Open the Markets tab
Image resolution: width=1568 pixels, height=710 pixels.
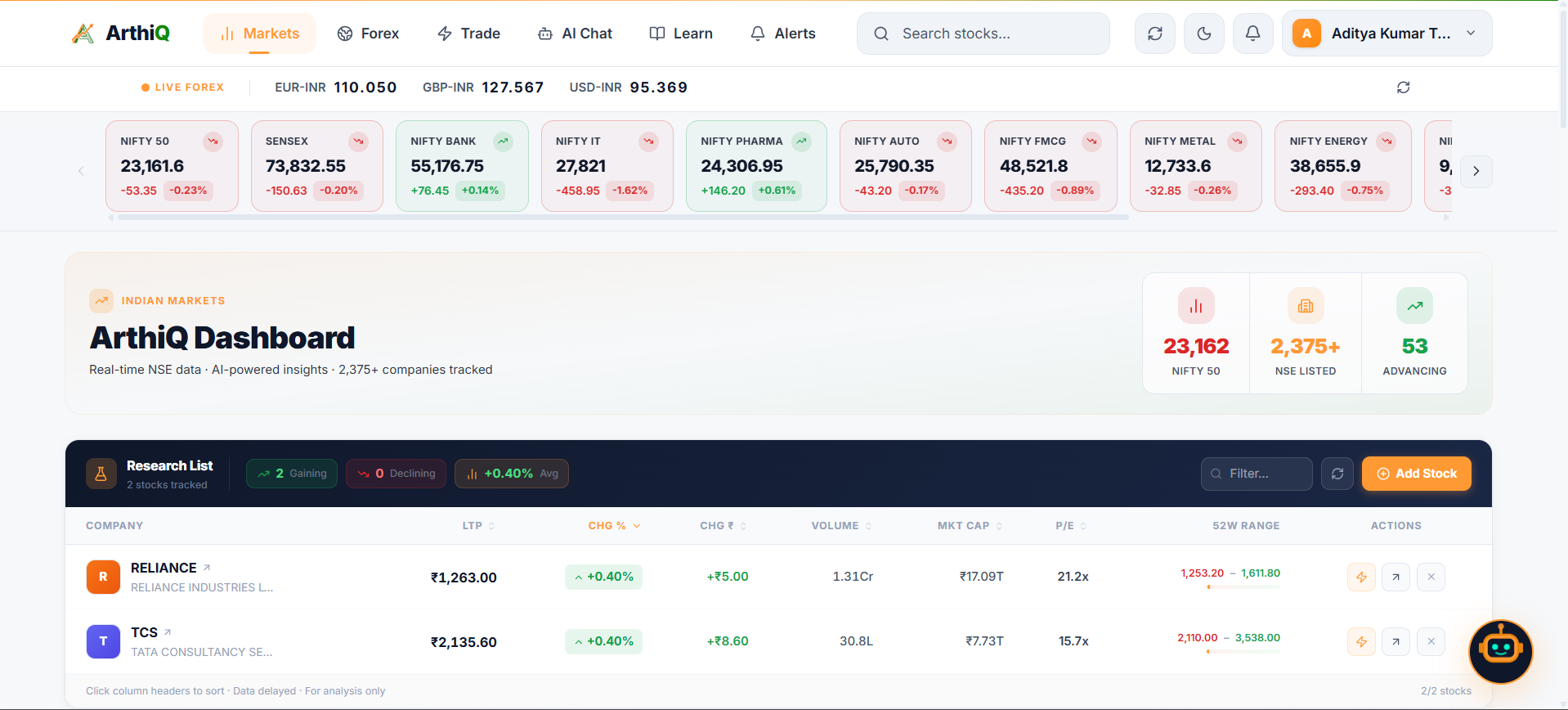[259, 34]
